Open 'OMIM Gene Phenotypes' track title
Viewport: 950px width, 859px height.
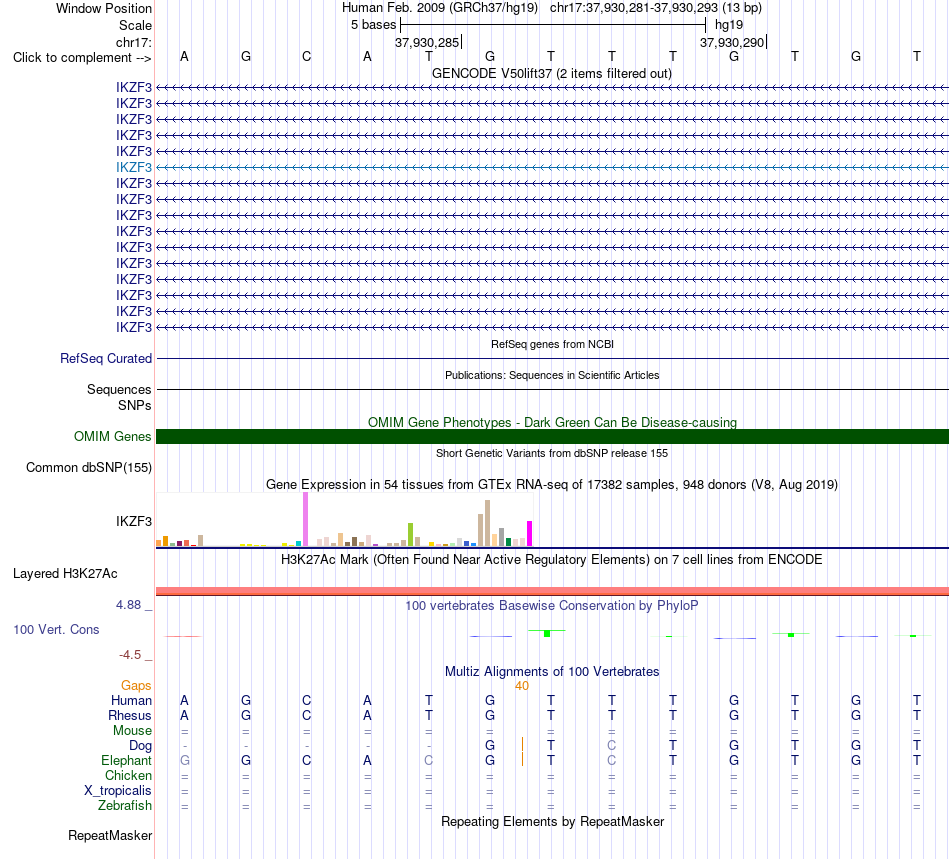click(552, 422)
